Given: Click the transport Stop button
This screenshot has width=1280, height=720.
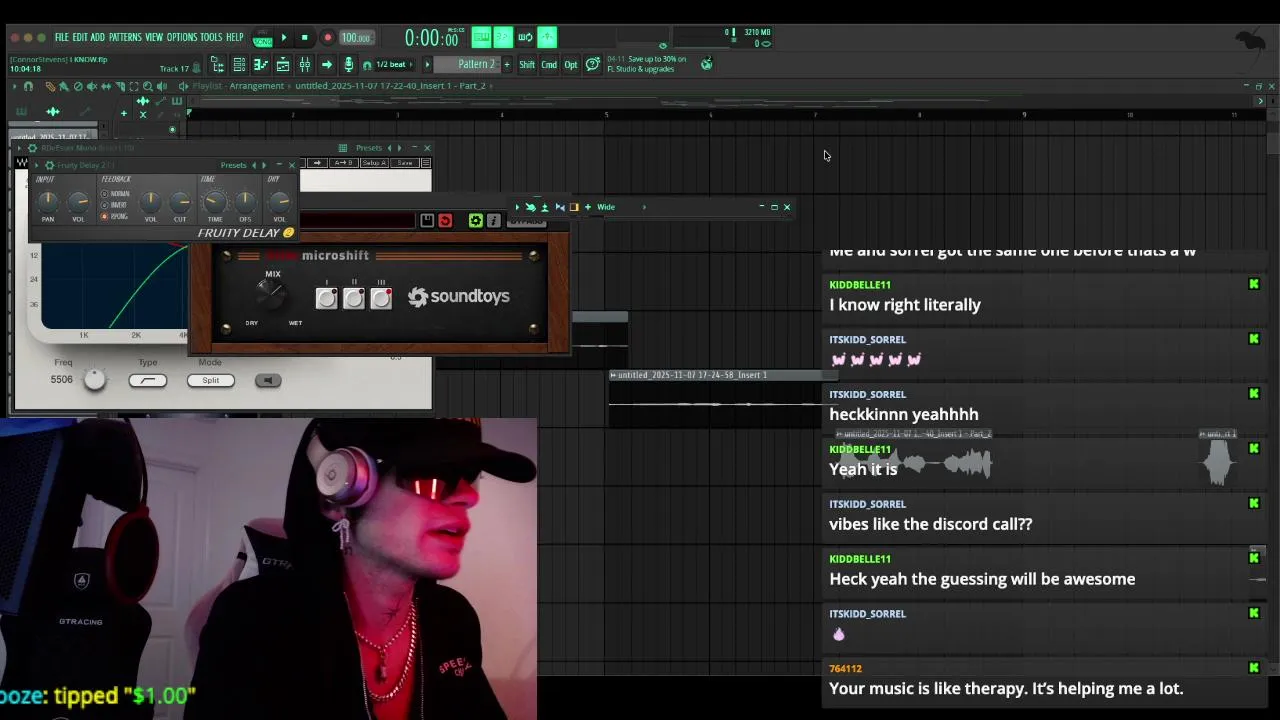Looking at the screenshot, I should [305, 38].
